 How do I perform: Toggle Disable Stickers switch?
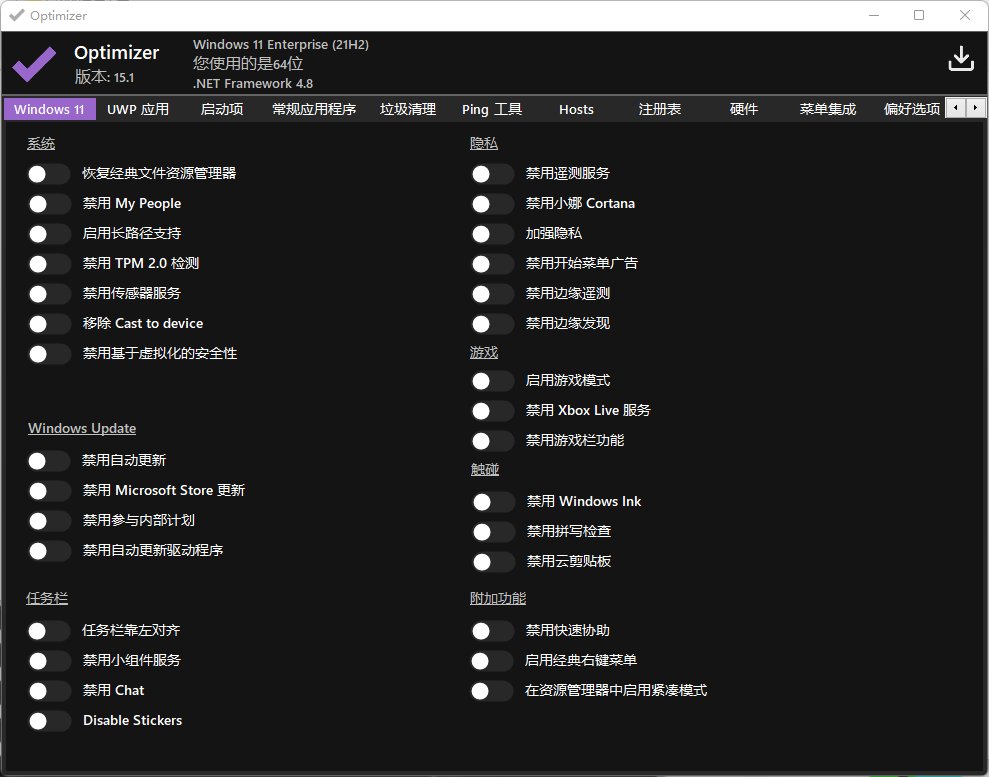(x=49, y=721)
